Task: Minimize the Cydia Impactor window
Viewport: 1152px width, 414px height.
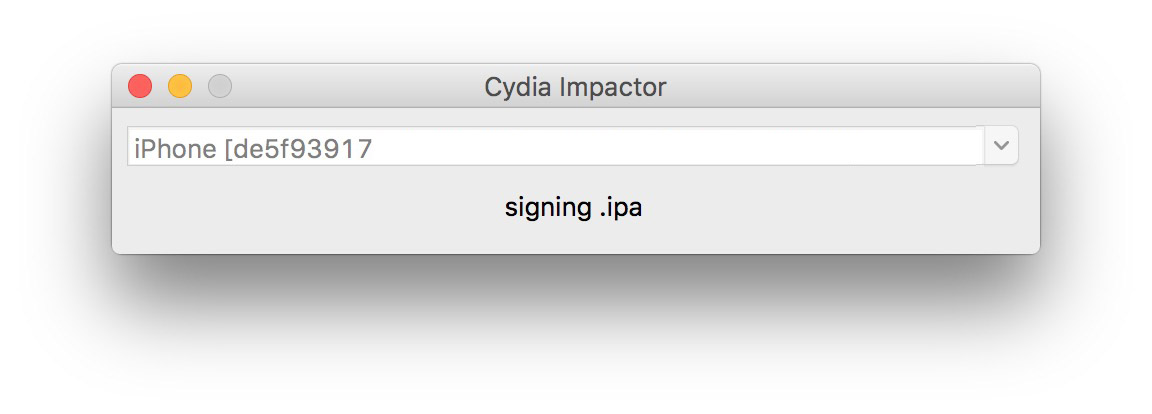Action: [180, 87]
